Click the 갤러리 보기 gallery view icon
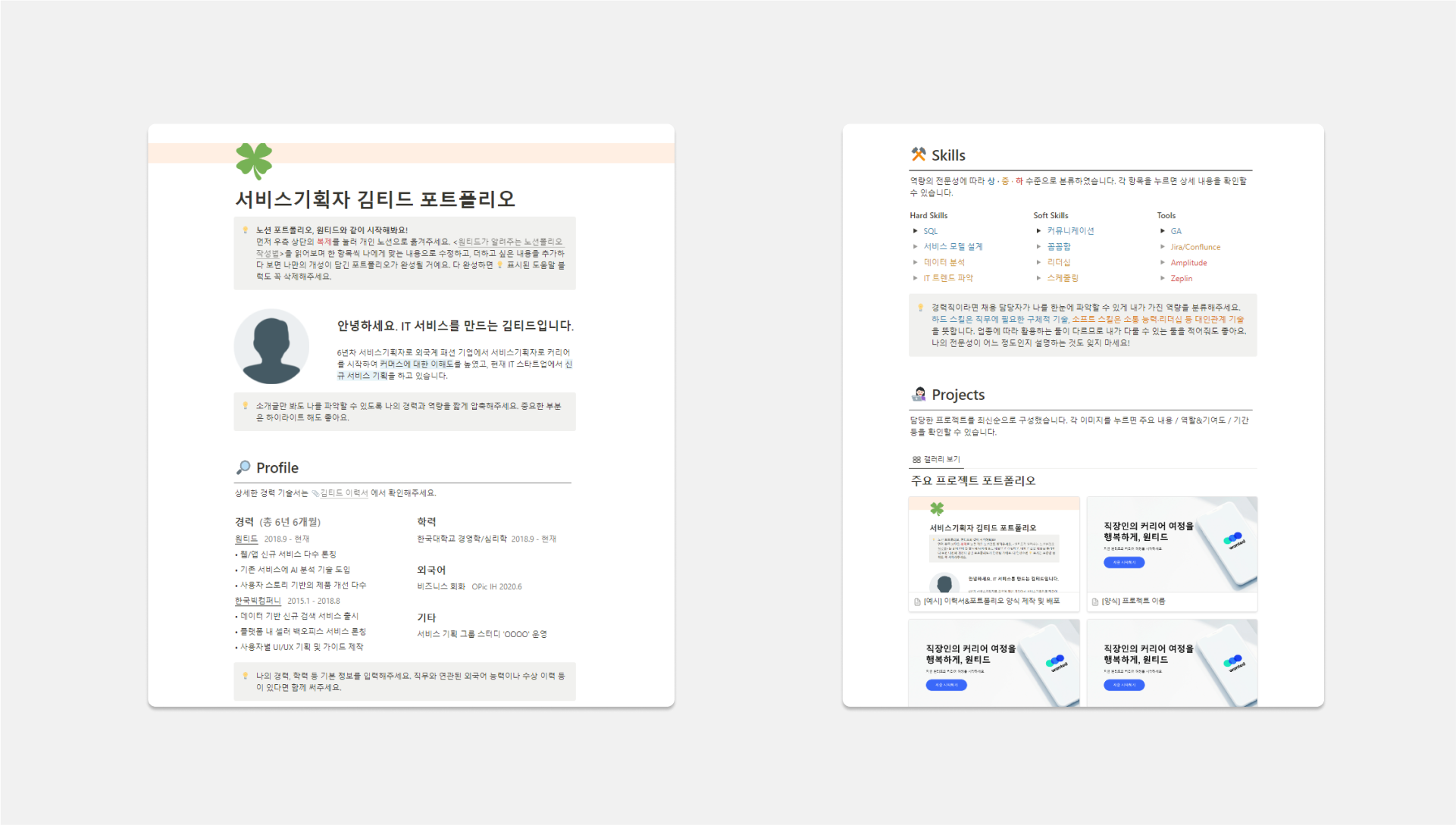The image size is (1456, 825). tap(916, 459)
